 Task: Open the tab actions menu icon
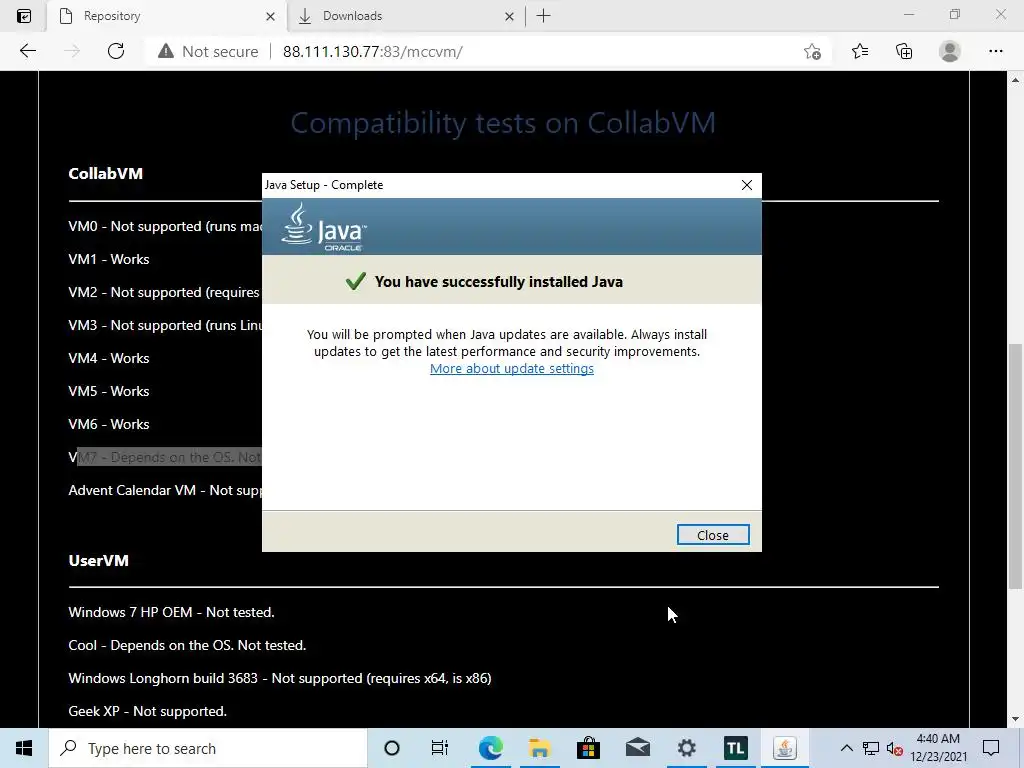[x=24, y=16]
